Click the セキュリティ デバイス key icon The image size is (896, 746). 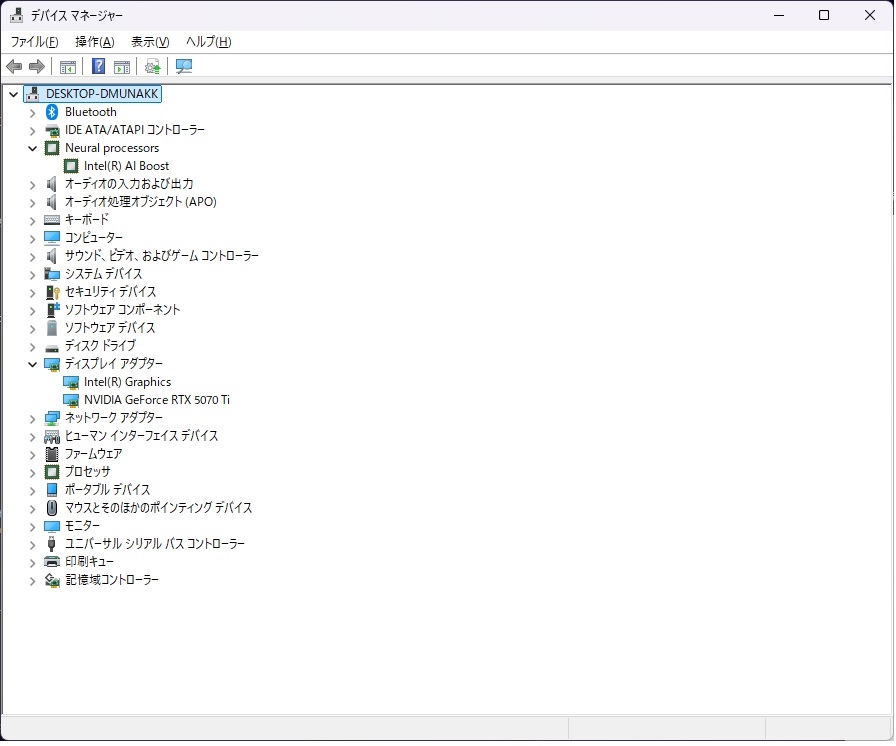coord(52,292)
